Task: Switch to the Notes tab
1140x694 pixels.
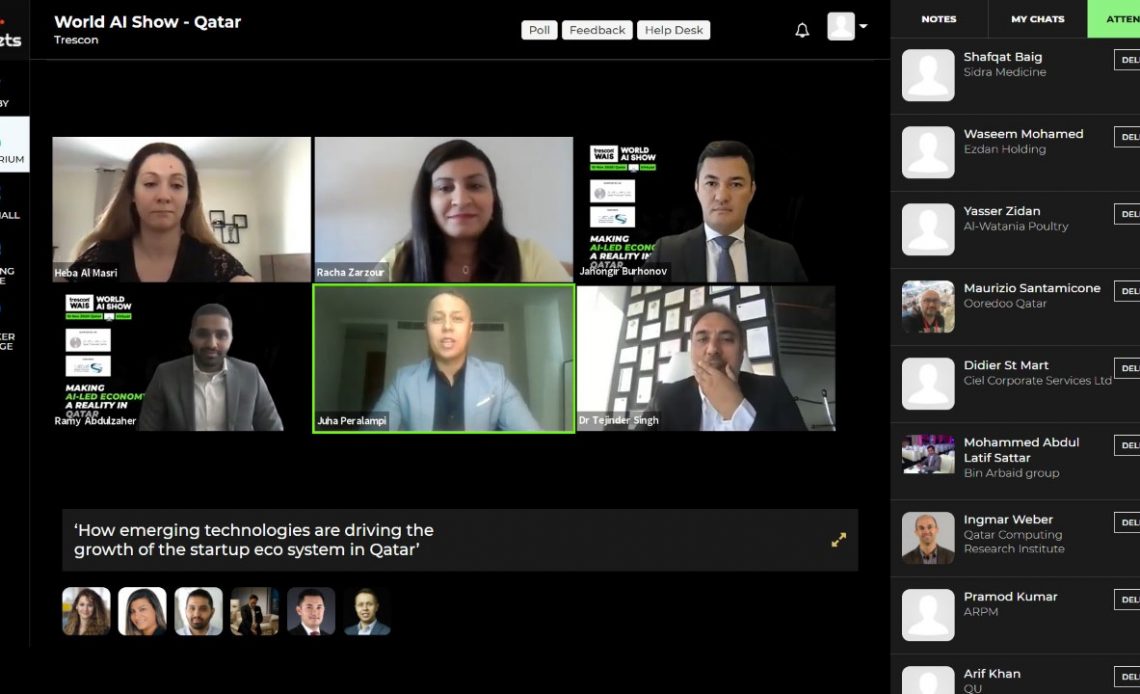Action: [939, 19]
